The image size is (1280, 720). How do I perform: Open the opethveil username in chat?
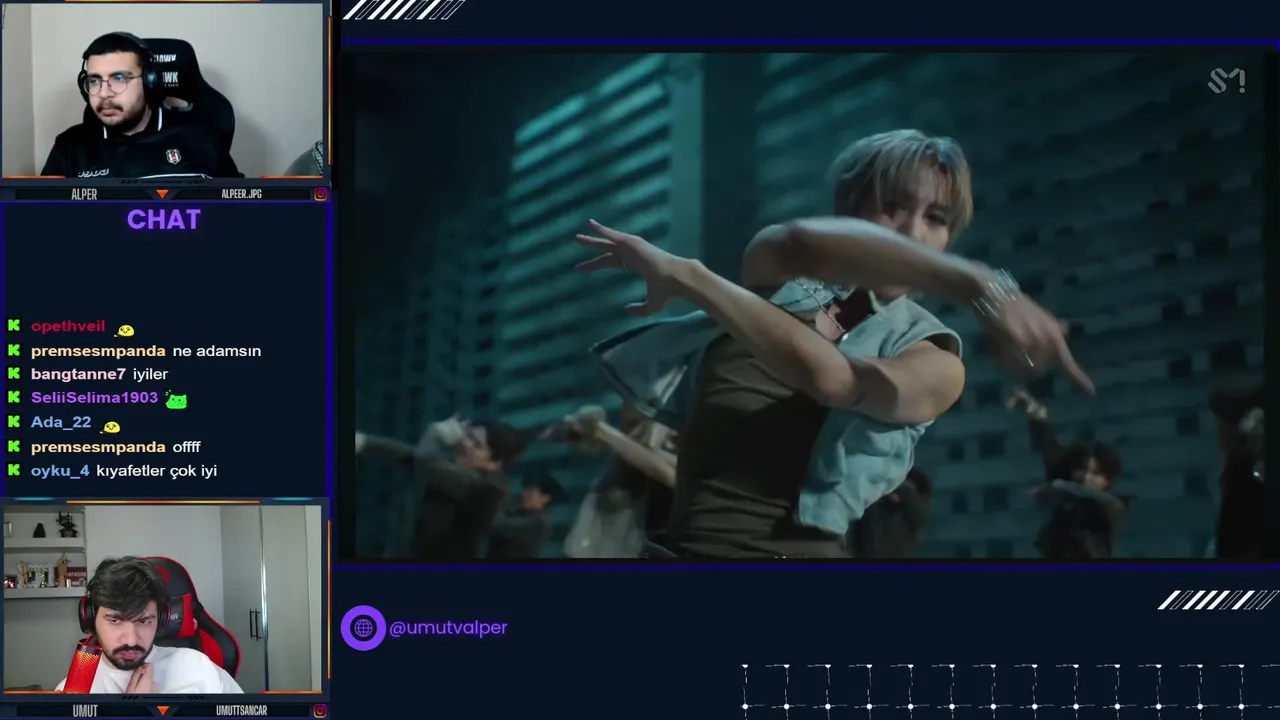coord(68,326)
